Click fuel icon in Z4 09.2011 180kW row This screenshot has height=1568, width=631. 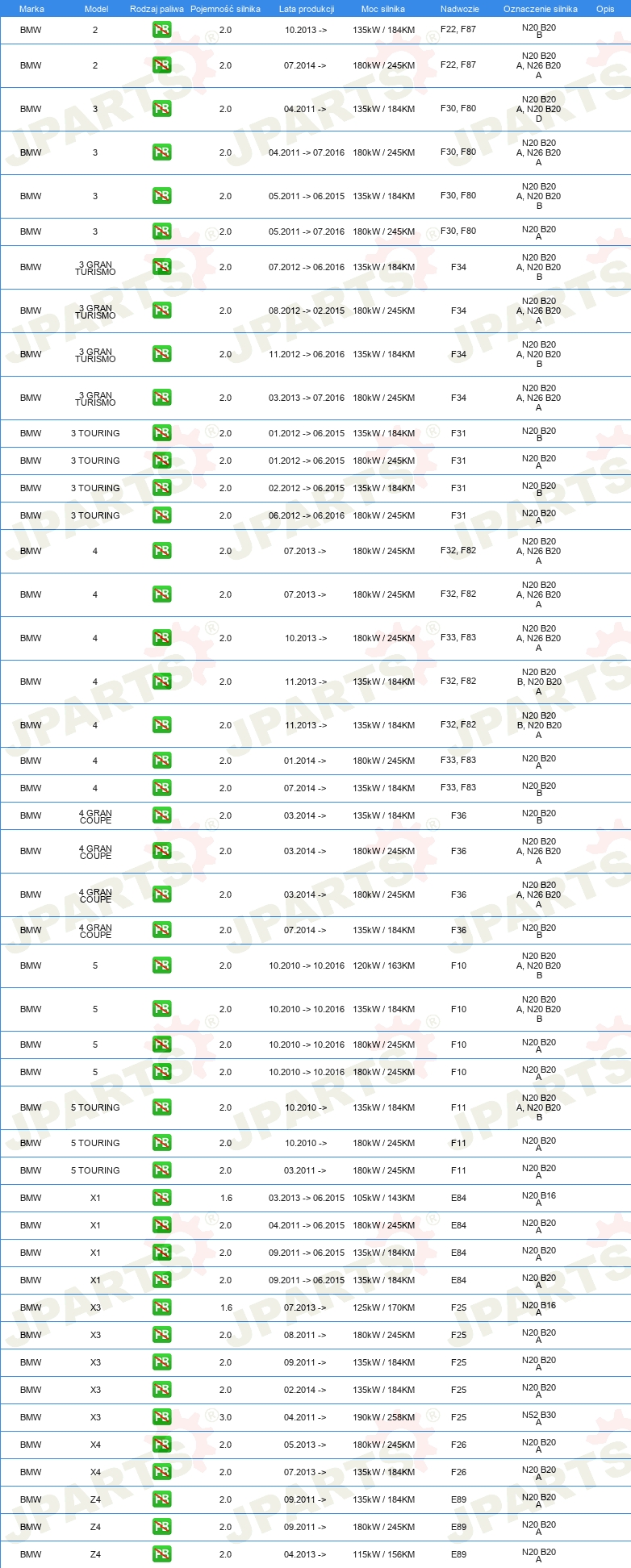tap(161, 1527)
